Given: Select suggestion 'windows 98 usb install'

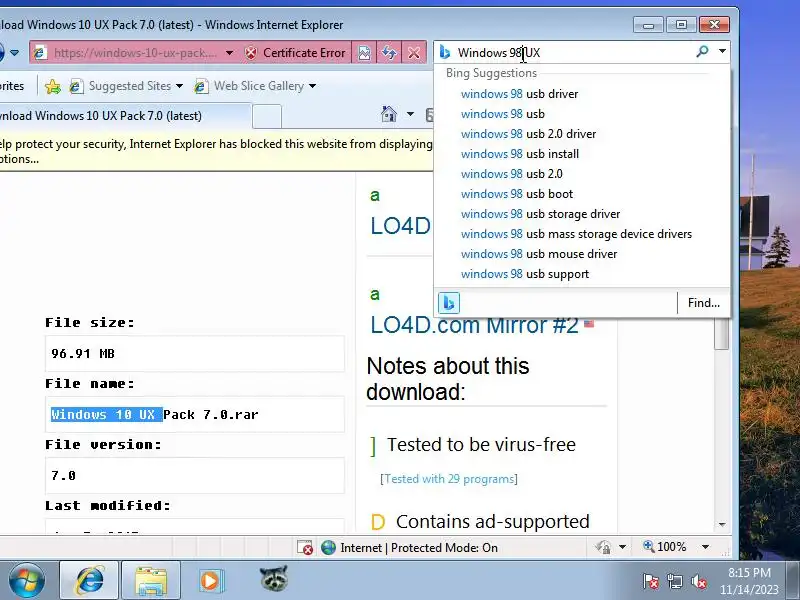Looking at the screenshot, I should 519,154.
